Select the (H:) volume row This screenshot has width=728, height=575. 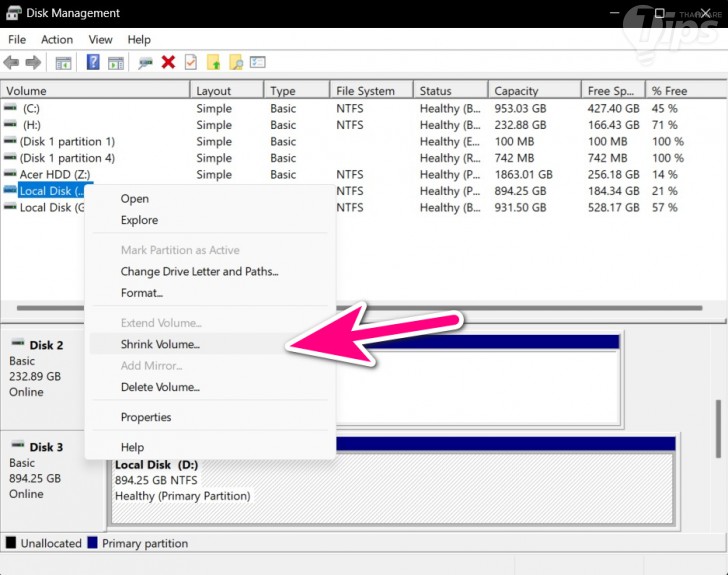(364, 124)
